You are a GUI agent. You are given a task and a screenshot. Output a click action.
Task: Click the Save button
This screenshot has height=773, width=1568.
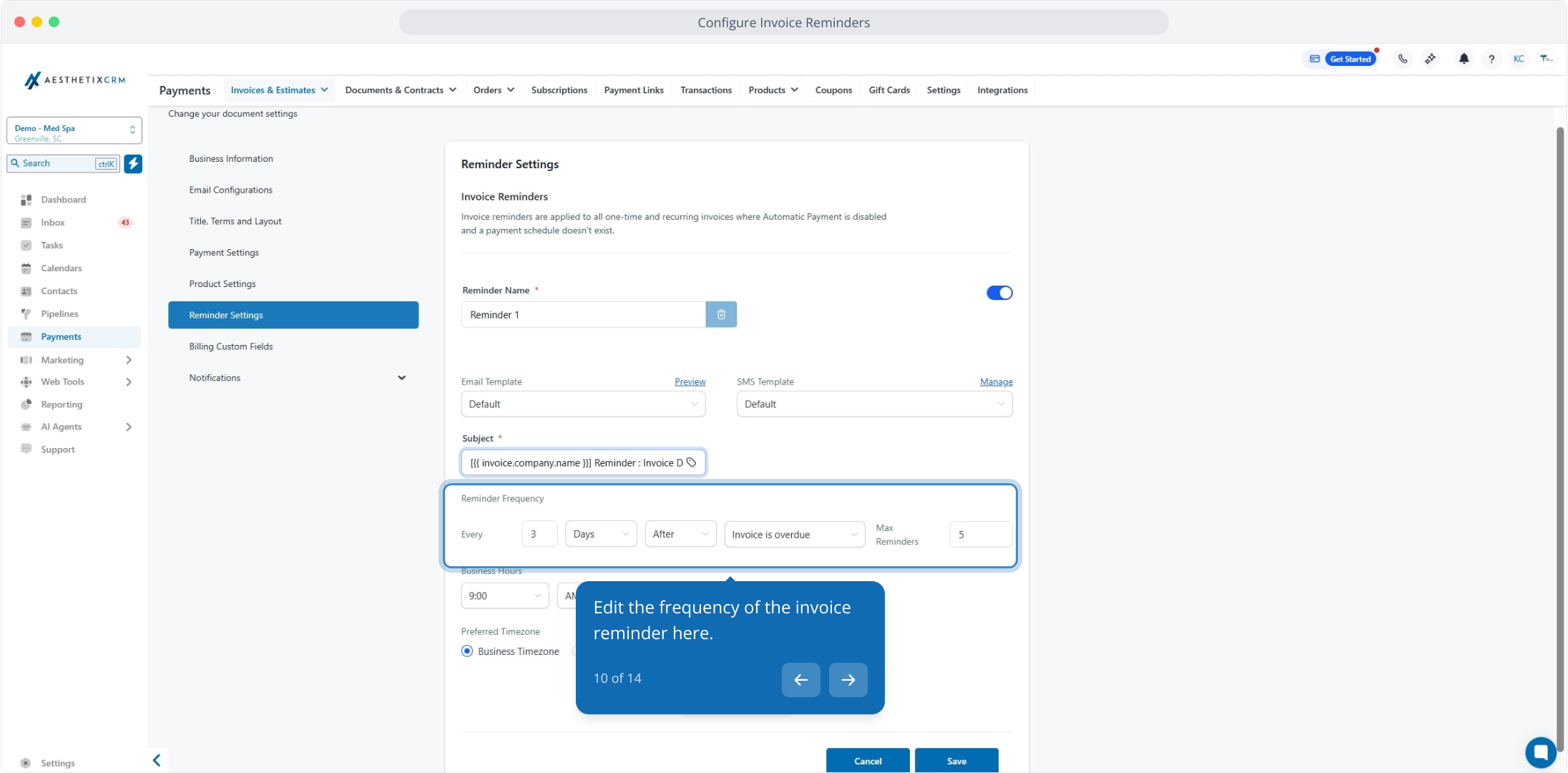pyautogui.click(x=956, y=761)
